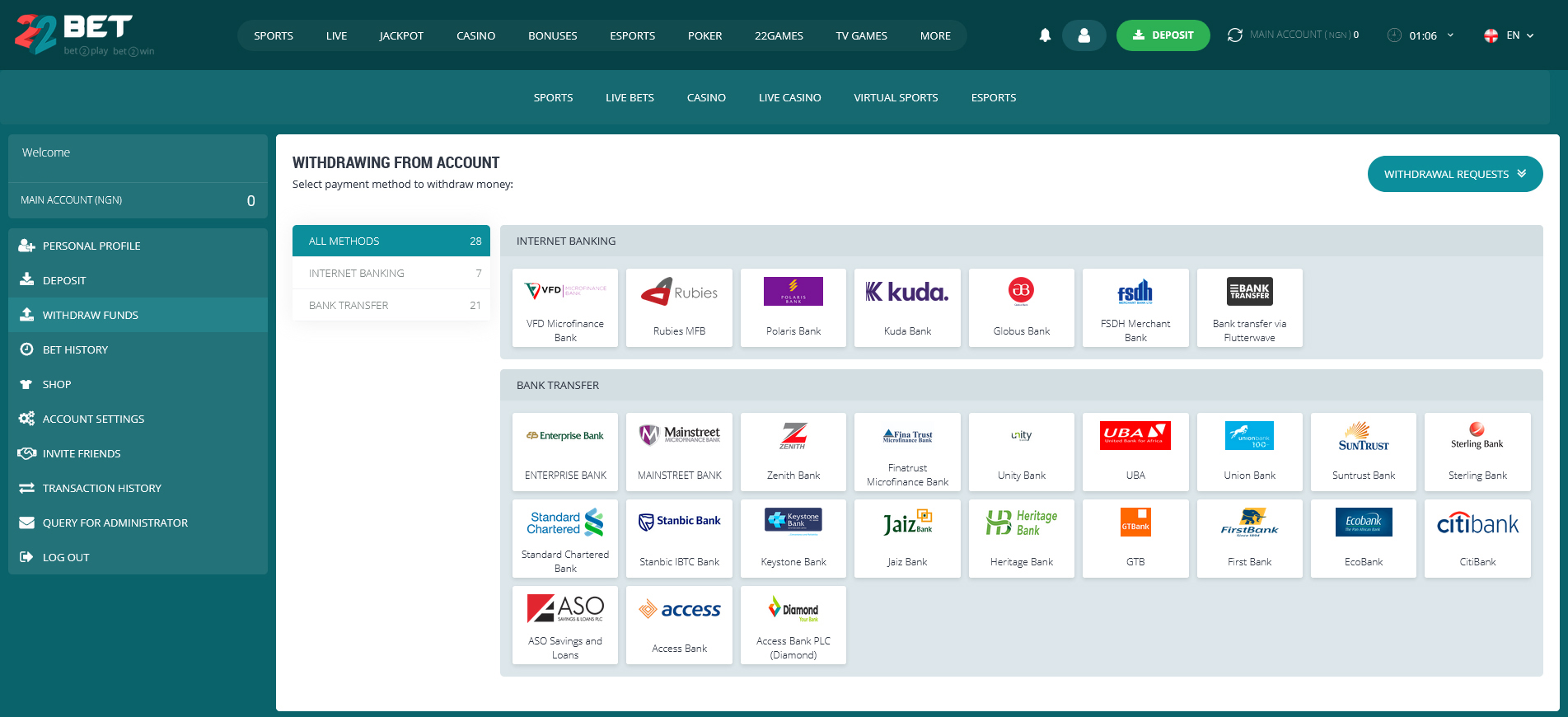The image size is (1568, 717).
Task: Open the language EN dropdown
Action: pyautogui.click(x=1509, y=35)
